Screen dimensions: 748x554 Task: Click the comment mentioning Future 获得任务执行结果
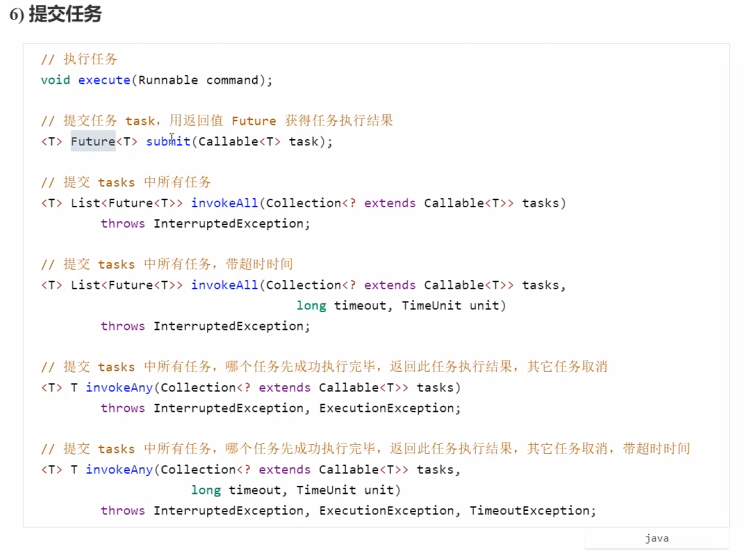click(x=217, y=121)
